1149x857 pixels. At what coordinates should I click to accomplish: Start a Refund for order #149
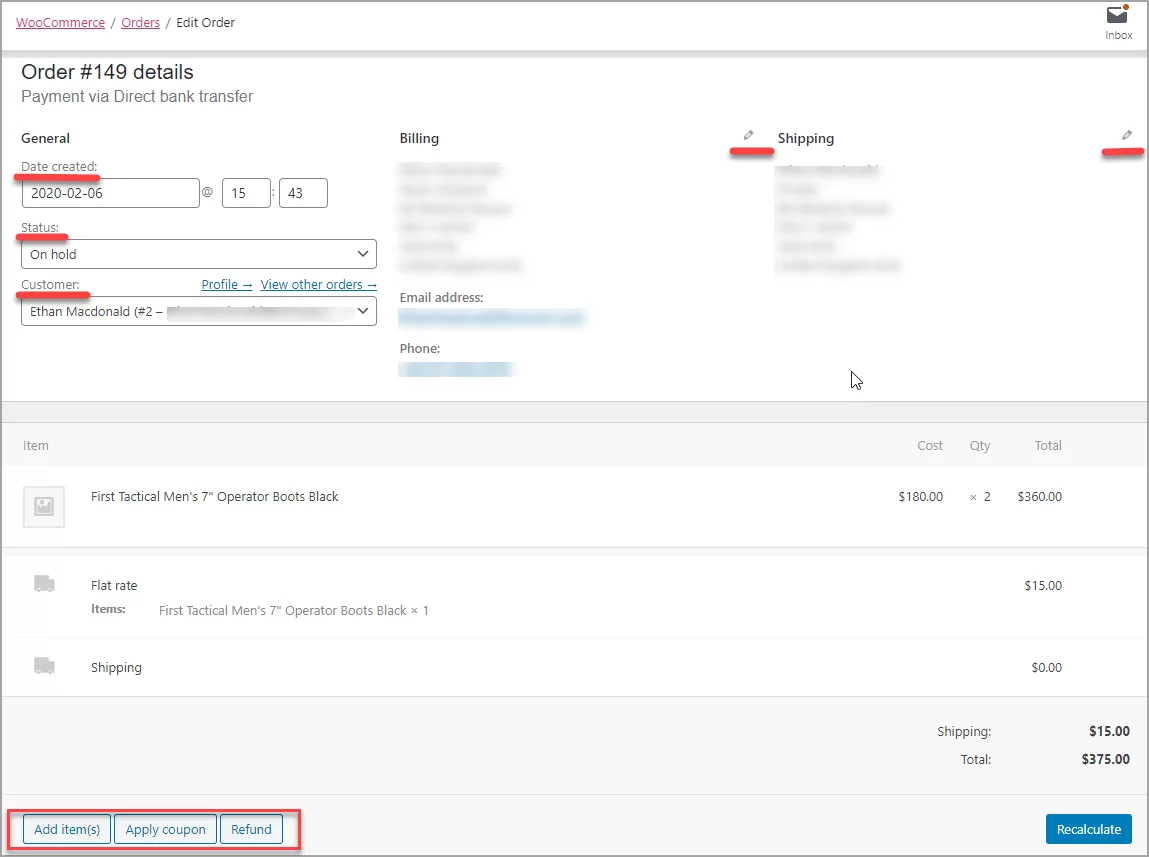click(251, 829)
